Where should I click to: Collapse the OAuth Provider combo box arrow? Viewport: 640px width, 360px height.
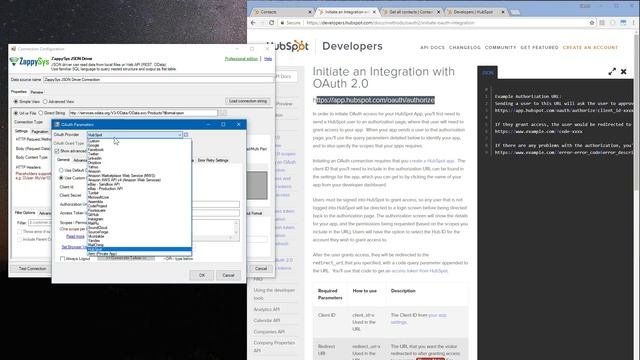tap(180, 135)
